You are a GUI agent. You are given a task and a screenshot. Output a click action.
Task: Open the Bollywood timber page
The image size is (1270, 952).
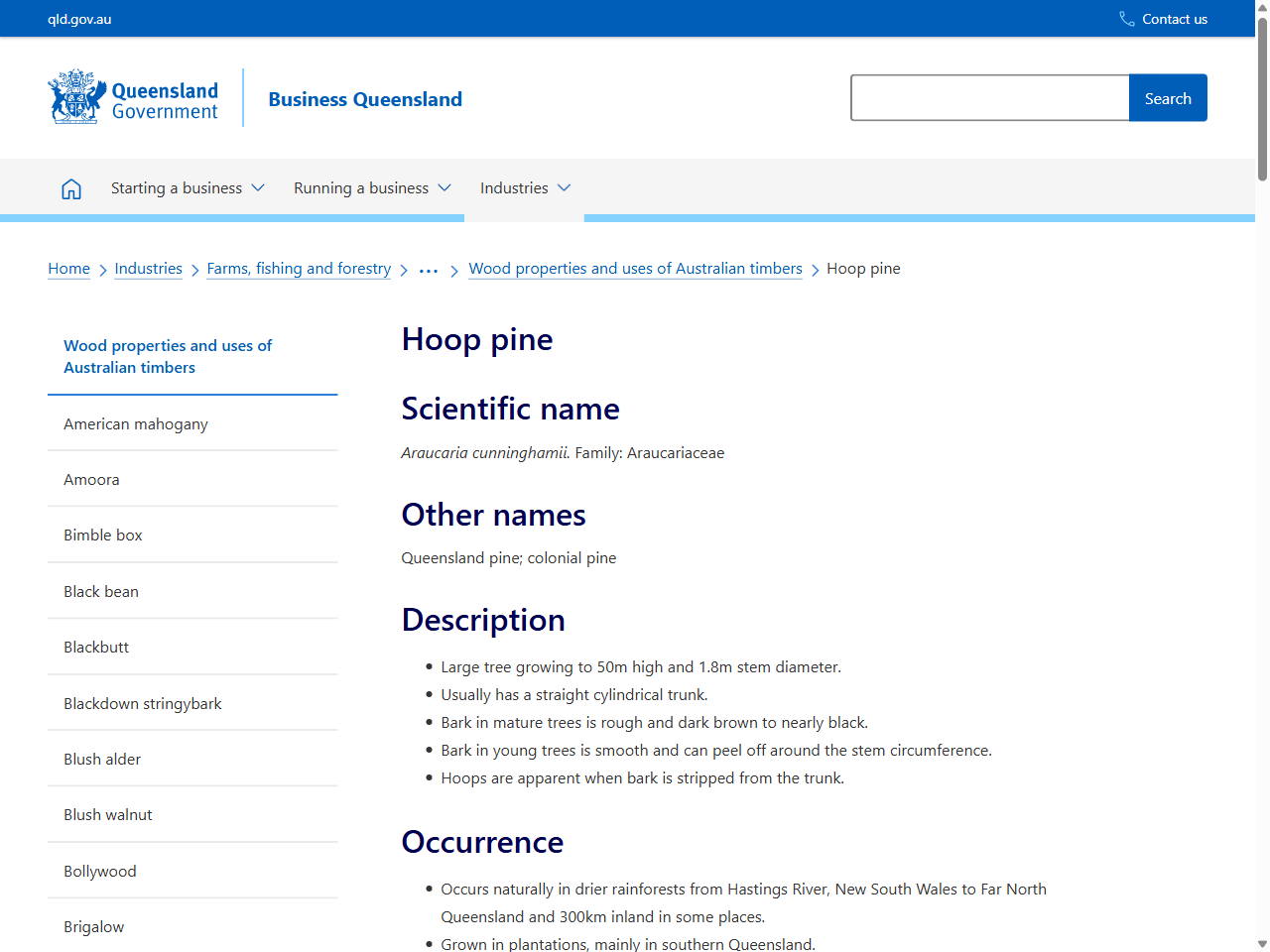pos(100,871)
